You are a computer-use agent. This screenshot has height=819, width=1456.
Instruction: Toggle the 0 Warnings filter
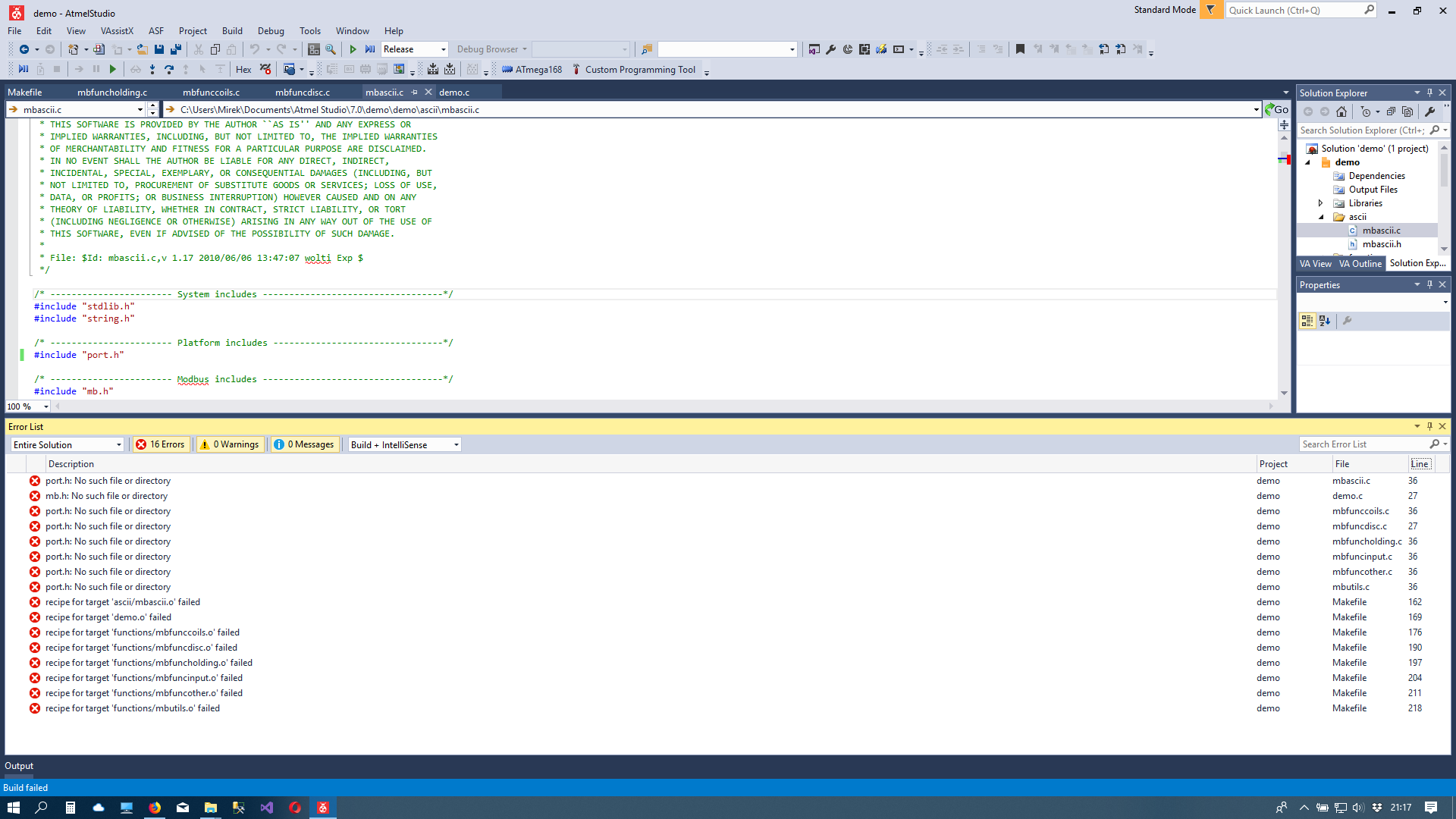pos(230,445)
